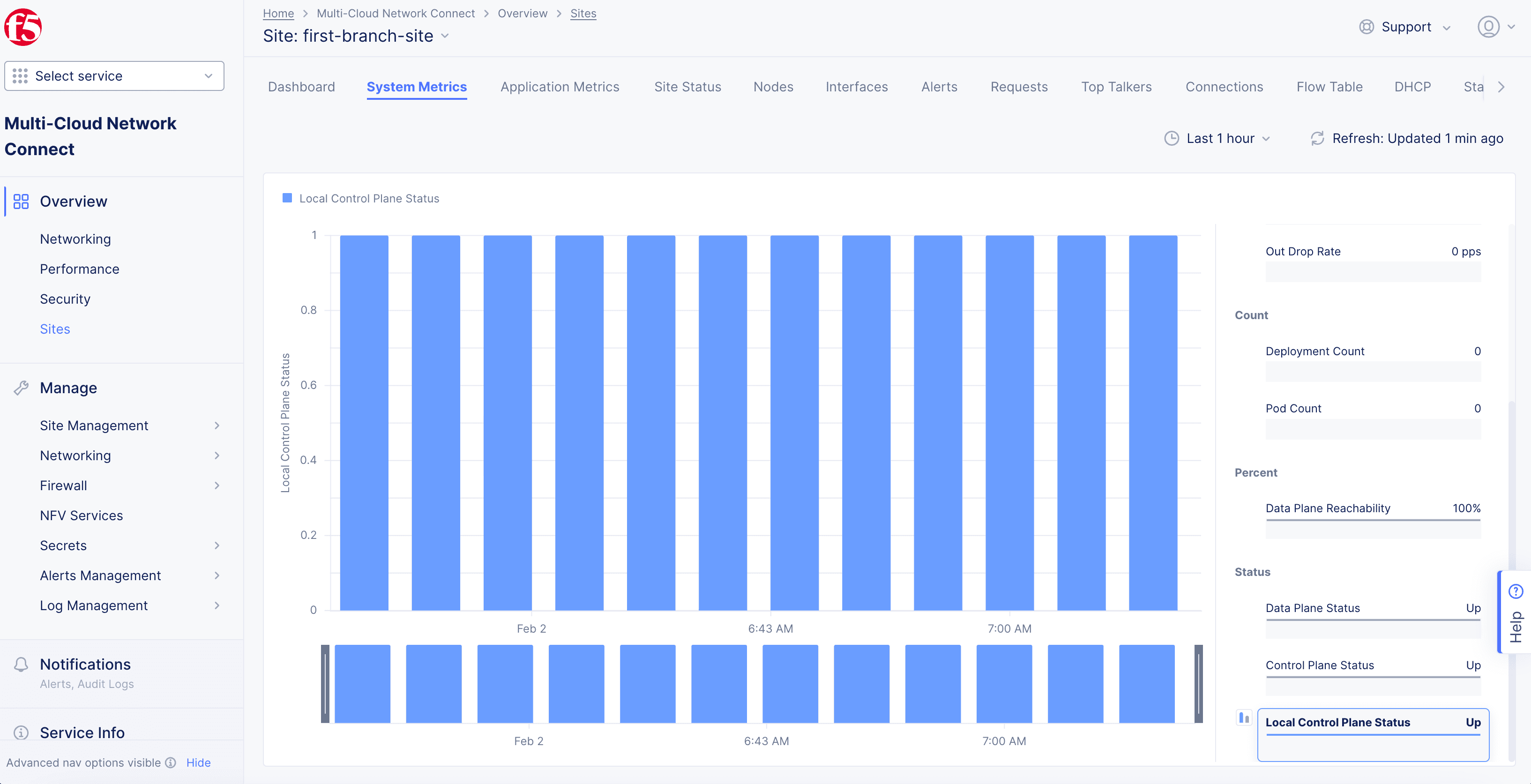Switch to the Connections tab
Image resolution: width=1531 pixels, height=784 pixels.
click(x=1225, y=87)
